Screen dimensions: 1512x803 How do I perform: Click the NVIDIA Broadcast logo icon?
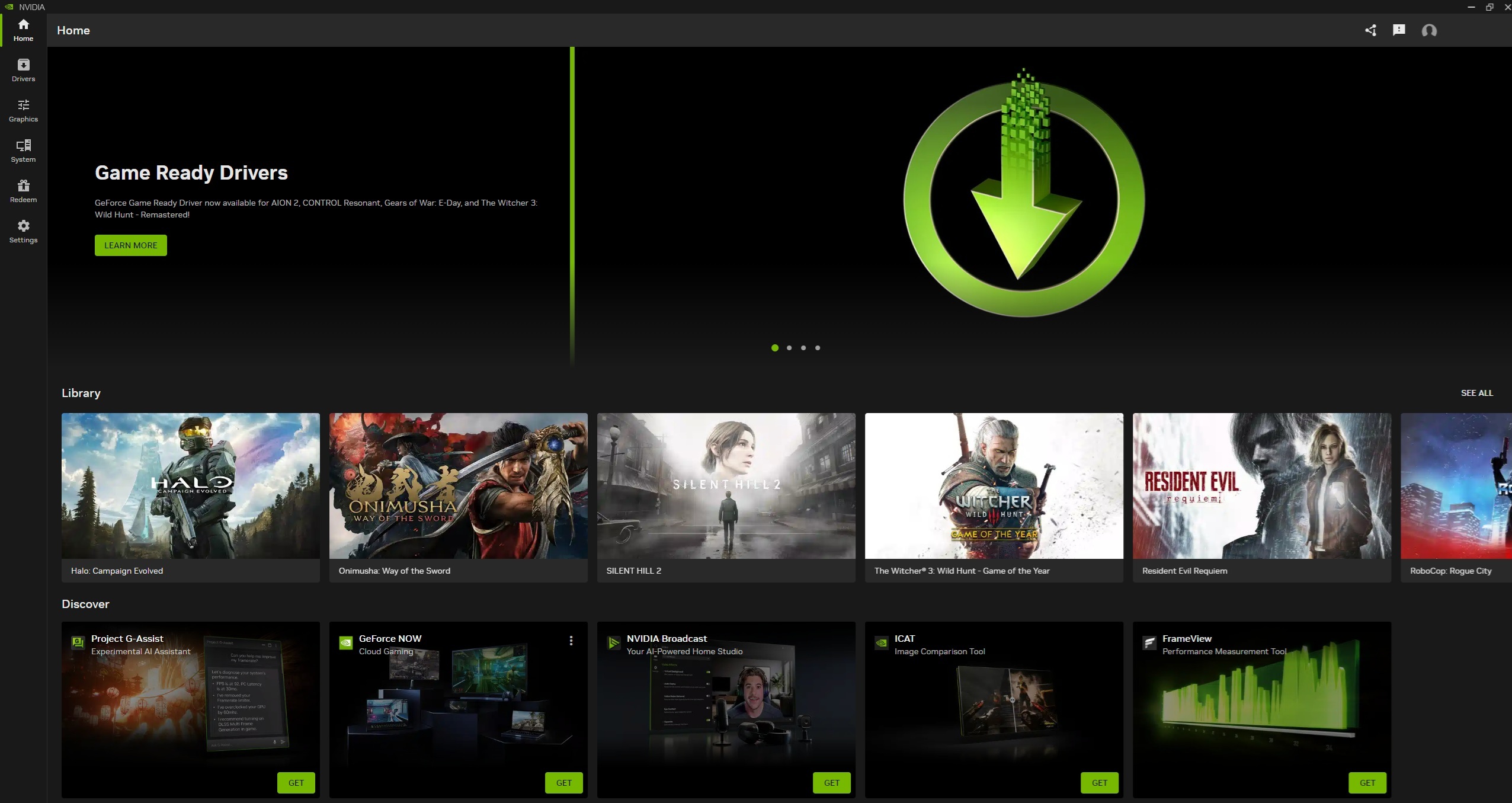pyautogui.click(x=613, y=642)
